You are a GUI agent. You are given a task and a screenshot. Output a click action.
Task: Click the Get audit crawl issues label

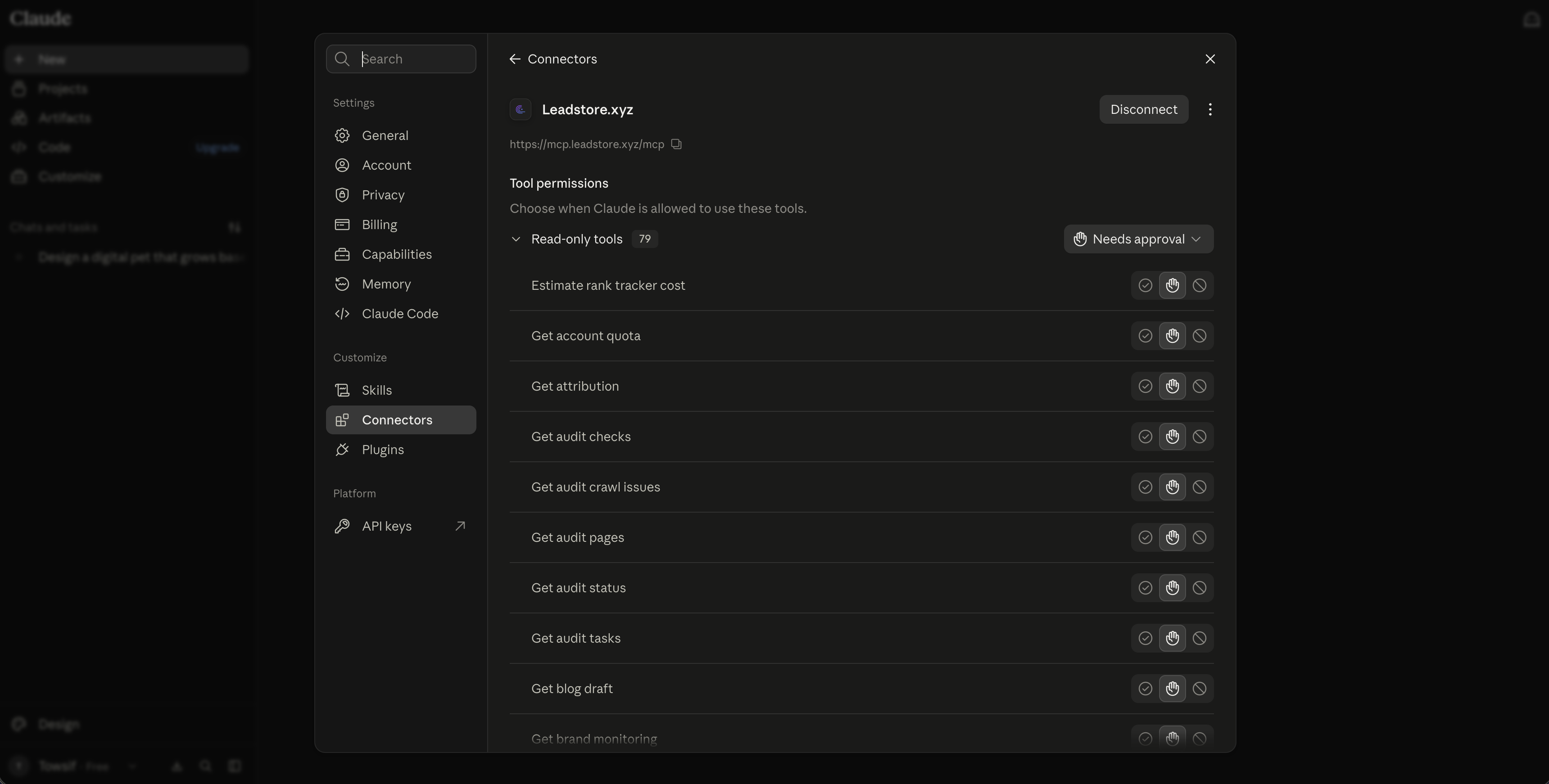tap(595, 487)
